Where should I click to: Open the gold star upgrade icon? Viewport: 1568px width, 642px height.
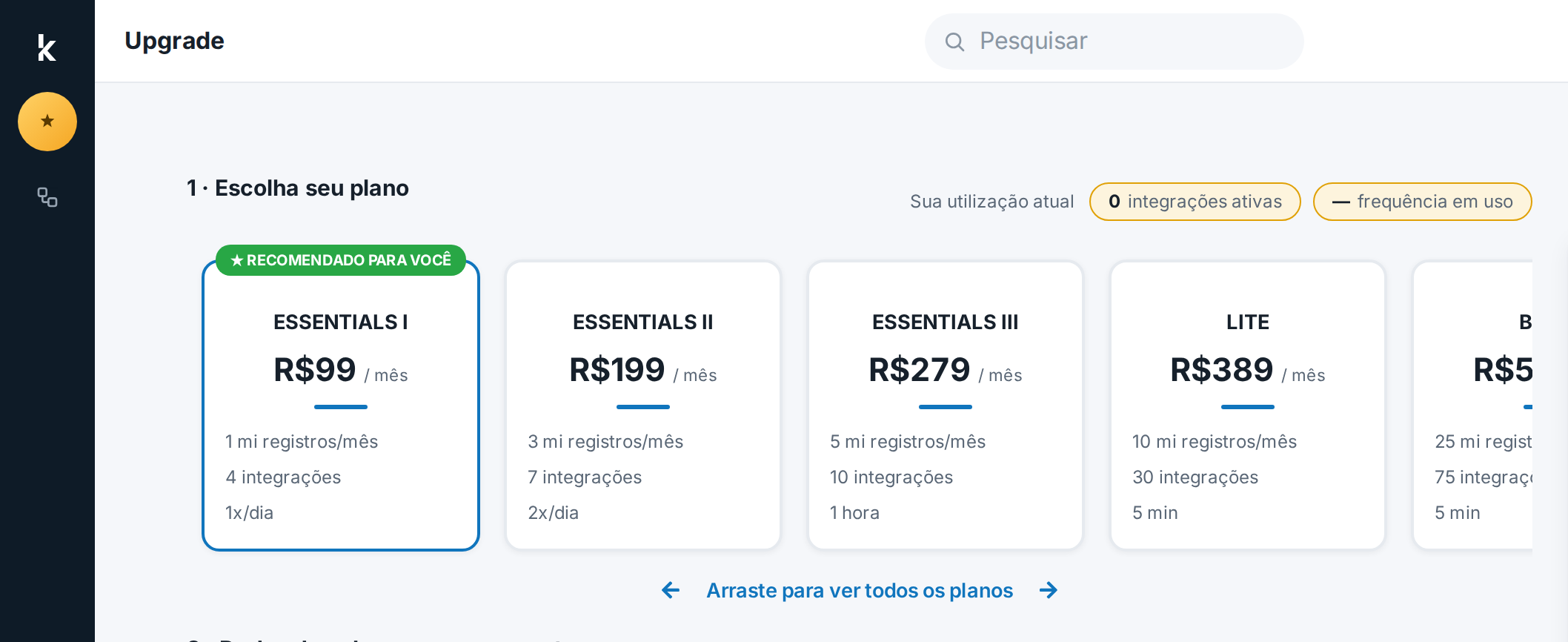(x=47, y=122)
